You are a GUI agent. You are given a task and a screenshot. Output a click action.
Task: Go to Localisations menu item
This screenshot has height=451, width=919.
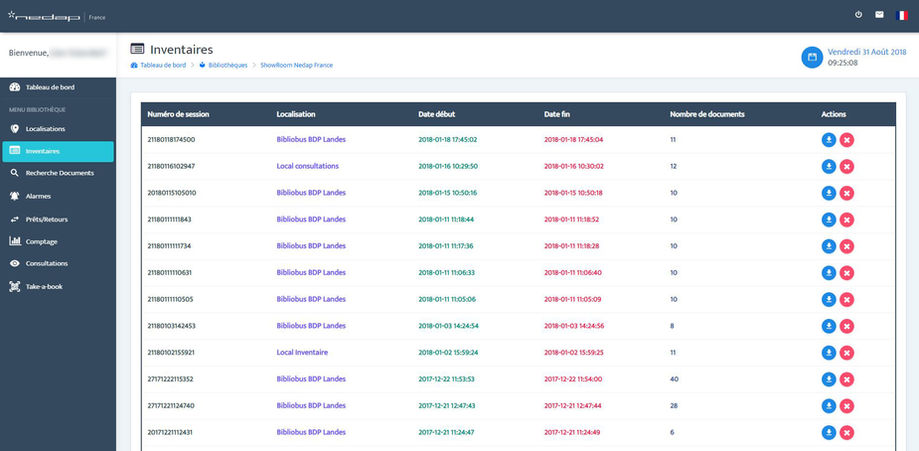pyautogui.click(x=58, y=128)
